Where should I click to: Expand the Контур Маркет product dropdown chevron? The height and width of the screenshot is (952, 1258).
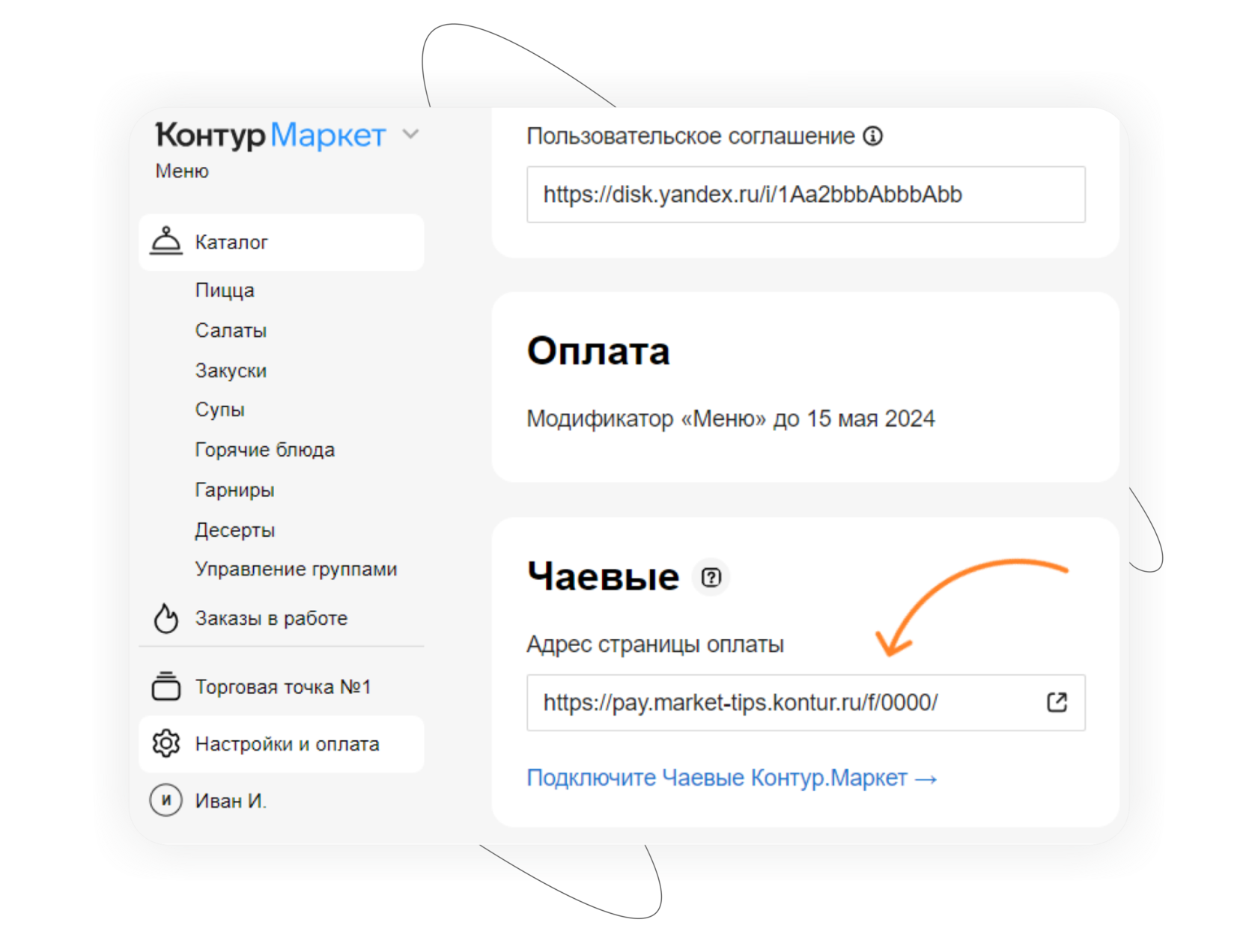[x=410, y=135]
